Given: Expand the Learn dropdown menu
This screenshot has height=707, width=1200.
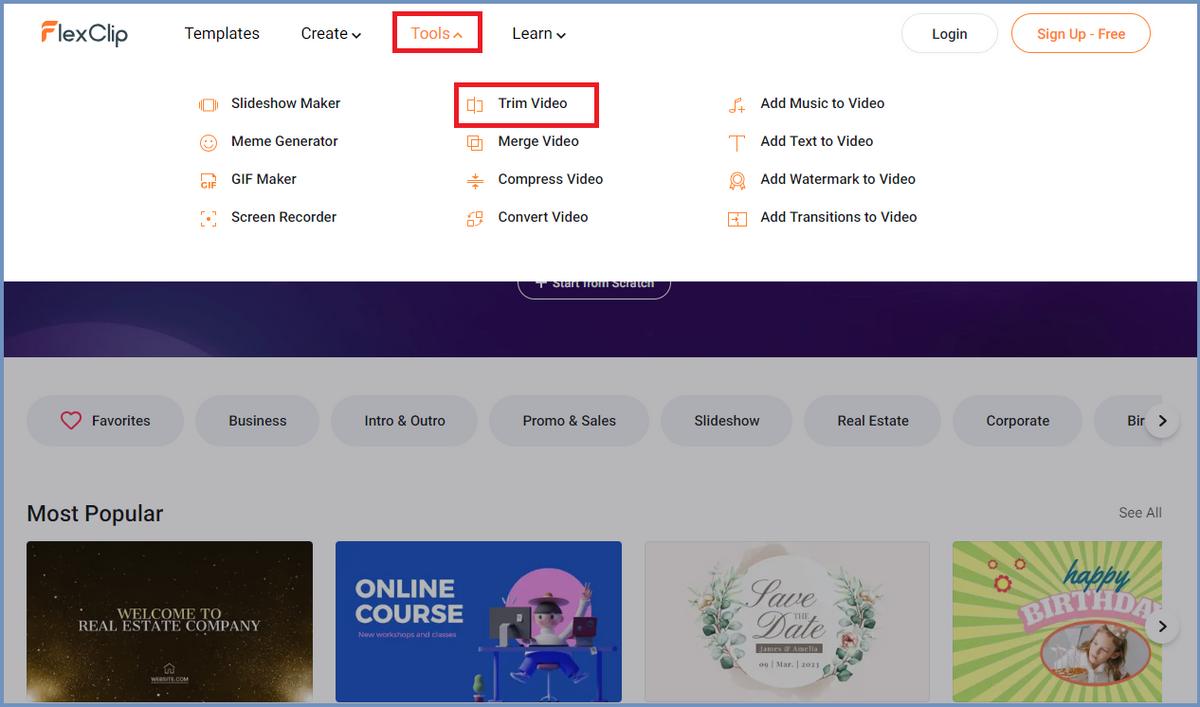Looking at the screenshot, I should (x=538, y=34).
